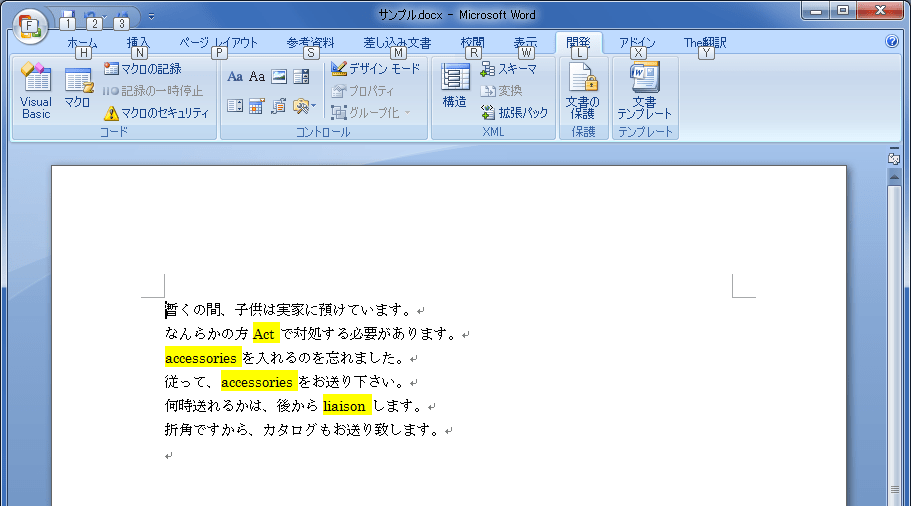Open the Word help question mark
The height and width of the screenshot is (506, 911).
[892, 42]
